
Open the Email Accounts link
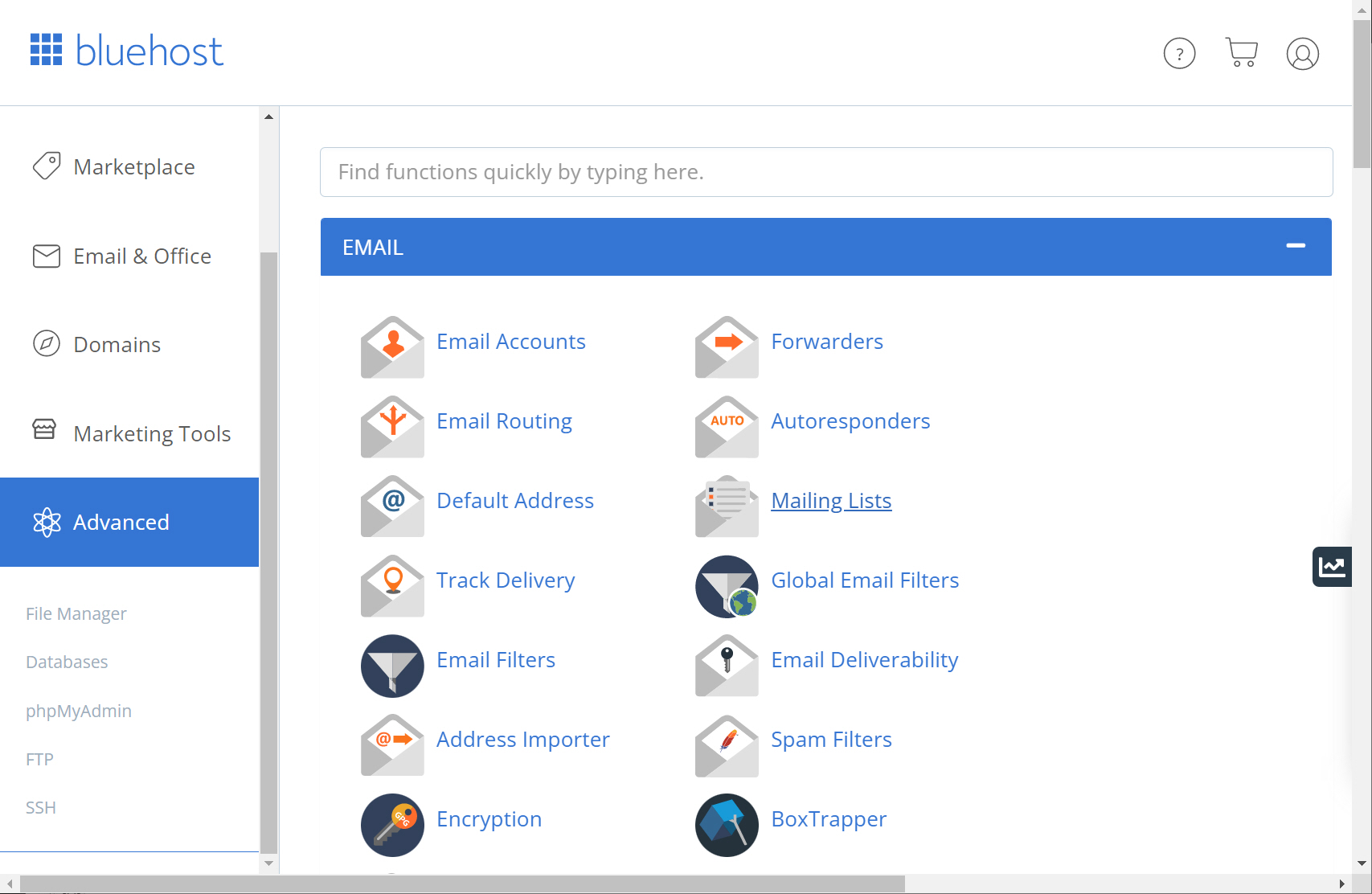pos(511,341)
